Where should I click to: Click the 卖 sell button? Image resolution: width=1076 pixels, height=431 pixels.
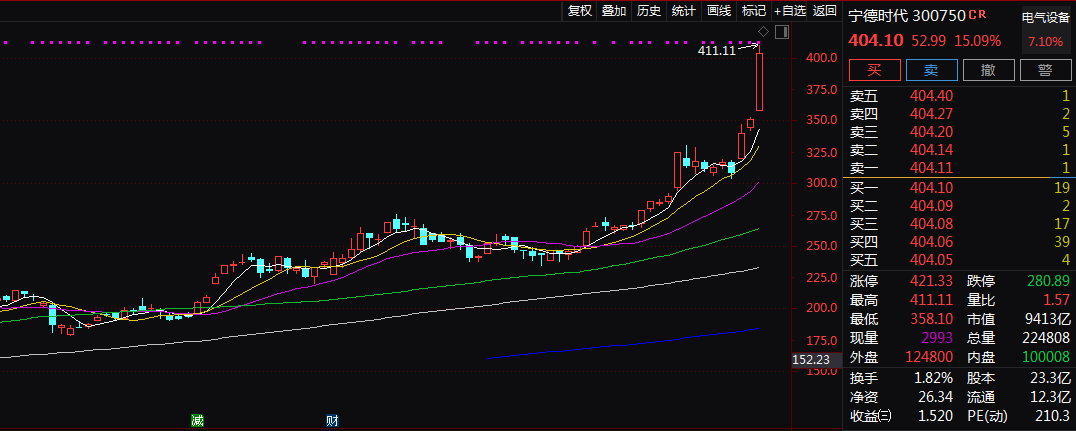click(x=930, y=69)
